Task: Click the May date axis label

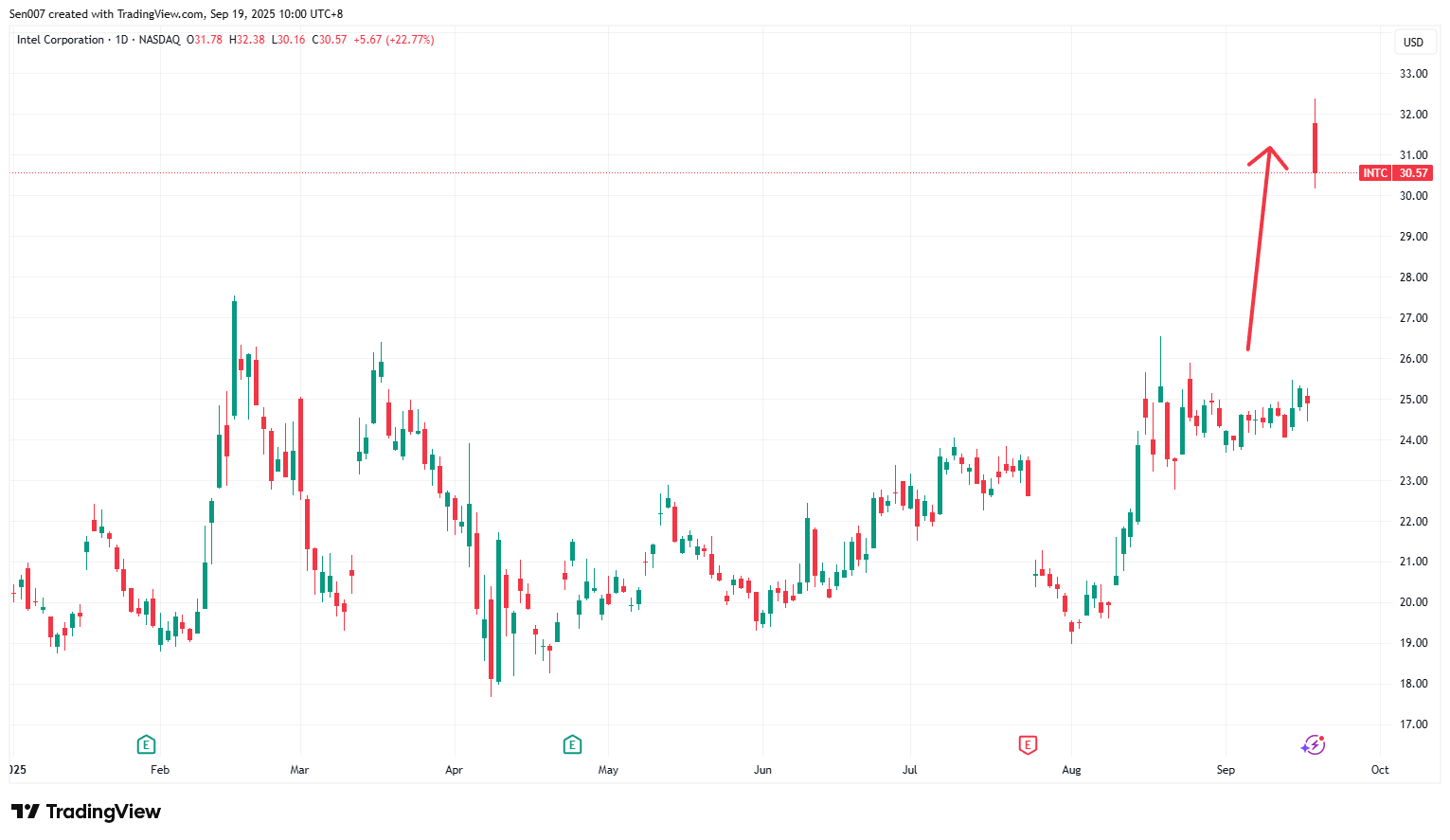Action: tap(608, 770)
